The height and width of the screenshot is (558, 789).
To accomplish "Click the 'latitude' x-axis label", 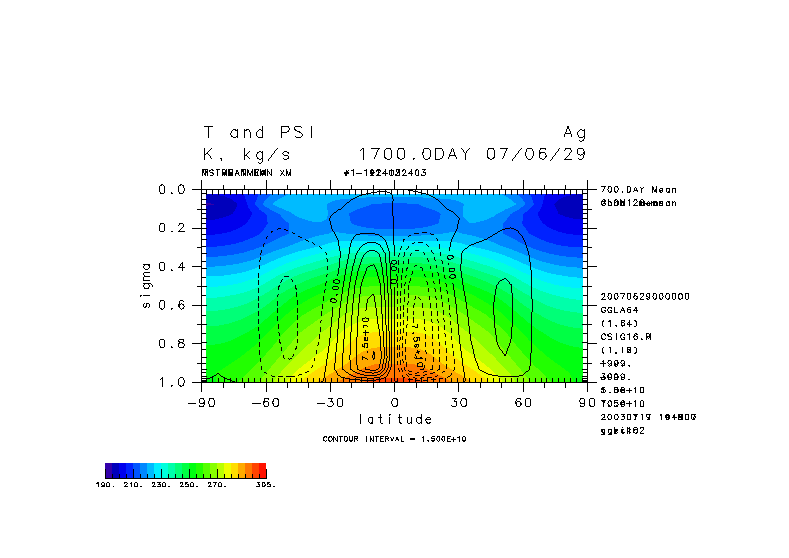I will click(x=395, y=419).
